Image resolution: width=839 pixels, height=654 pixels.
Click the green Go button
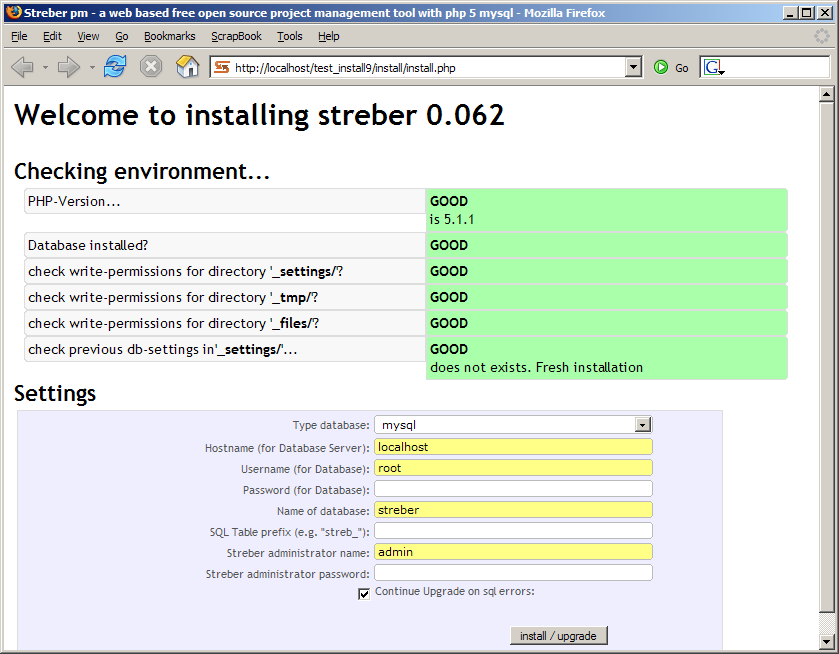671,67
